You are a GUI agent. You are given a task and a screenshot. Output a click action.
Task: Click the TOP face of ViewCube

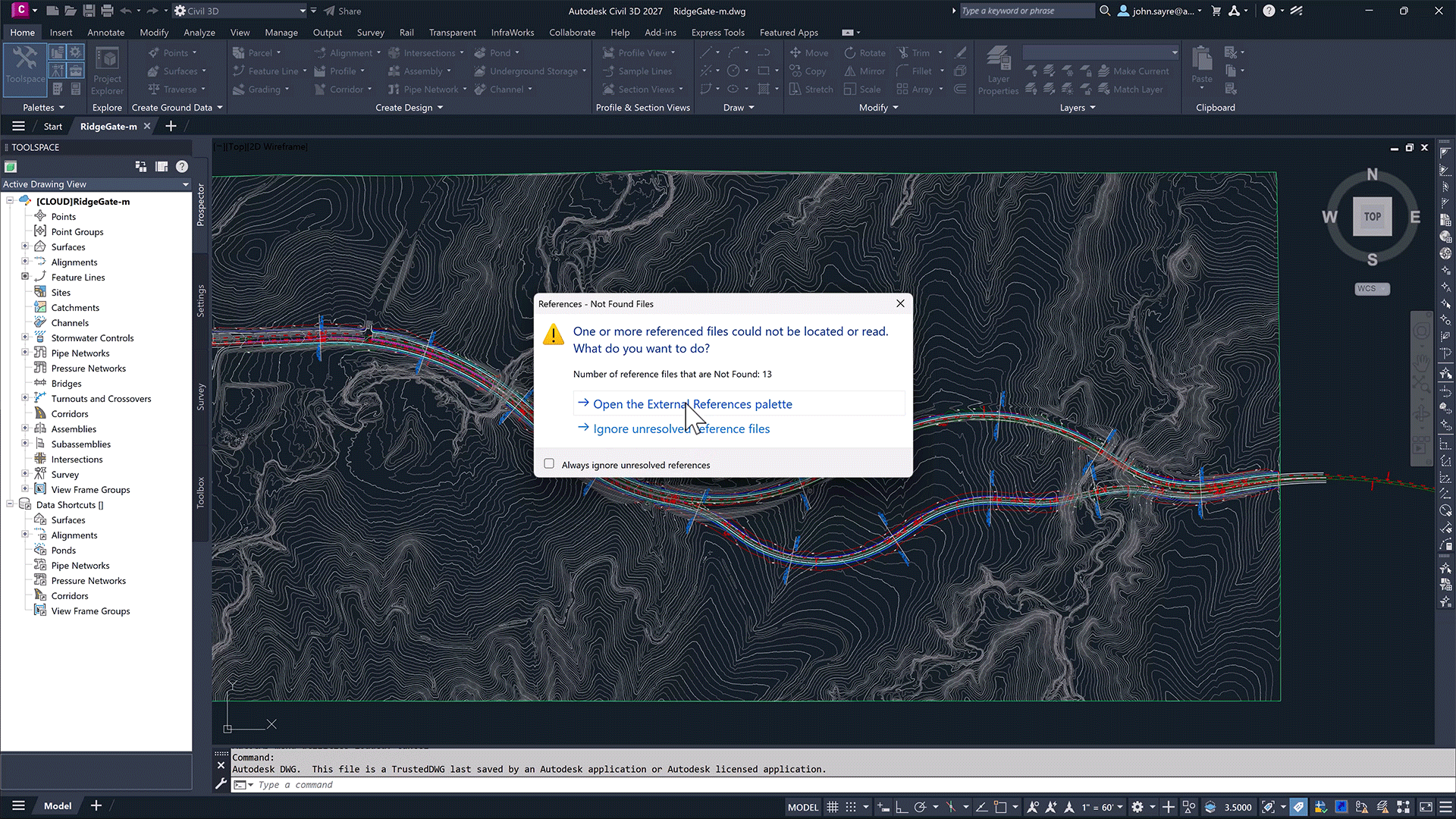(1372, 217)
